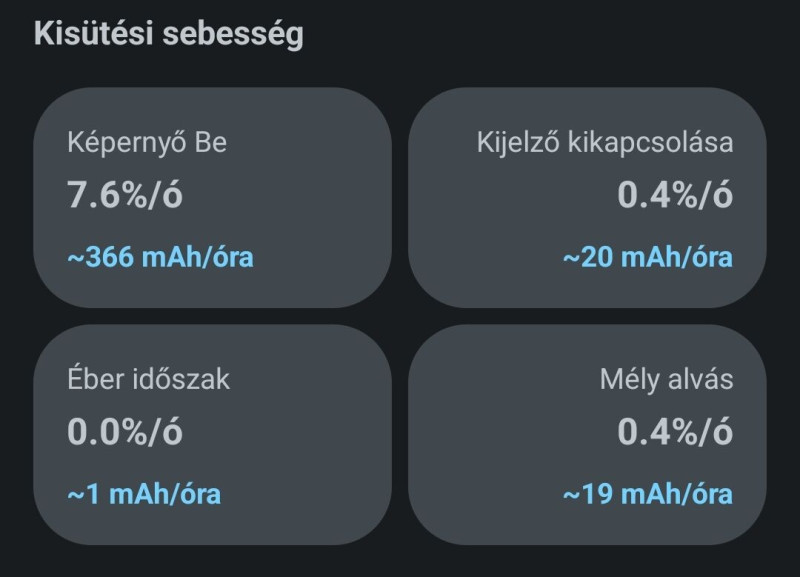Click the ~1 mAh/óra blue text
The image size is (800, 577).
144,494
